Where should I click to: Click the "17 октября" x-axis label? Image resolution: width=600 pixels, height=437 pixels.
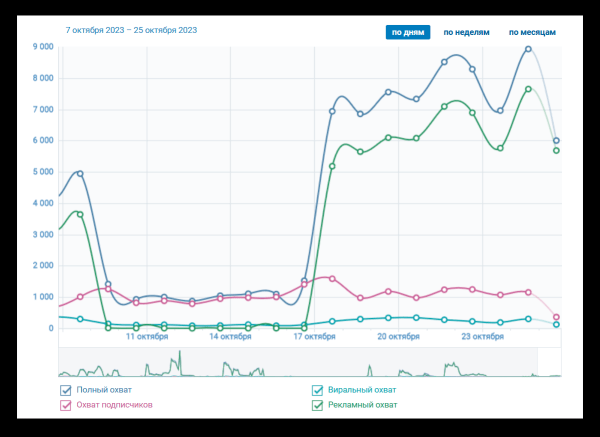(314, 337)
